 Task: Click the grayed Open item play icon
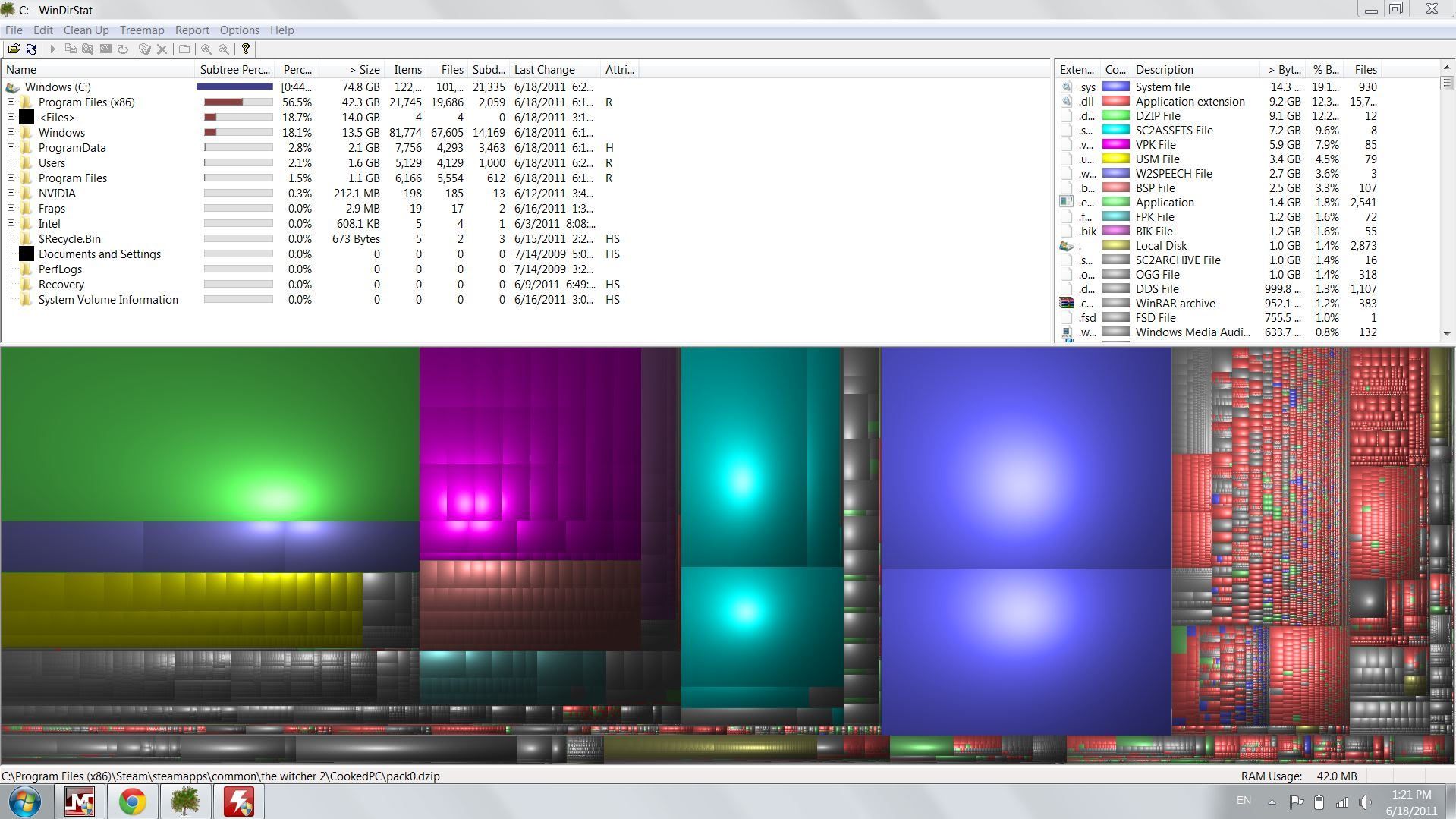[52, 49]
